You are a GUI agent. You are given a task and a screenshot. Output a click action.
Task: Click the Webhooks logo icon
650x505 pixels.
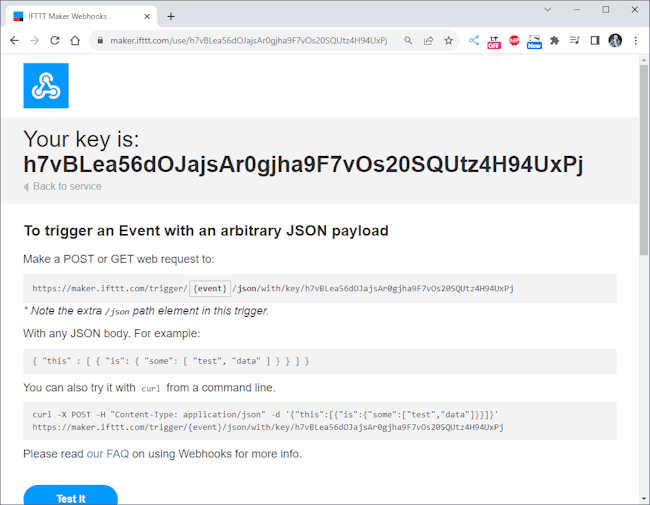click(x=46, y=85)
